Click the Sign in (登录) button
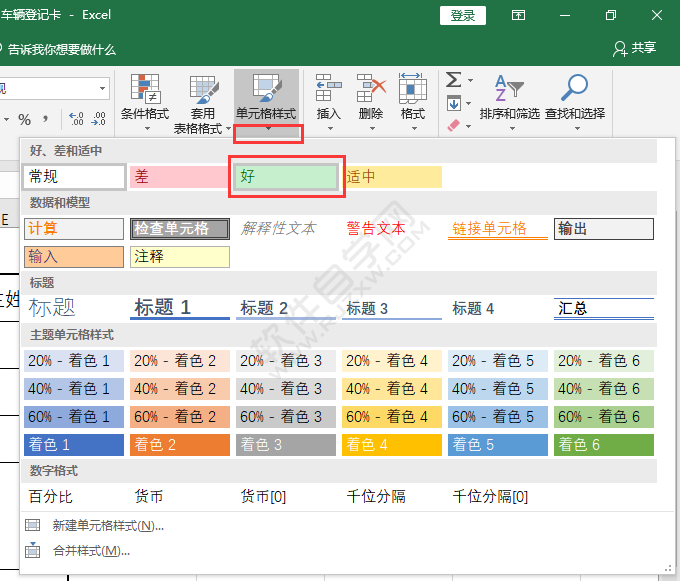 tap(462, 16)
